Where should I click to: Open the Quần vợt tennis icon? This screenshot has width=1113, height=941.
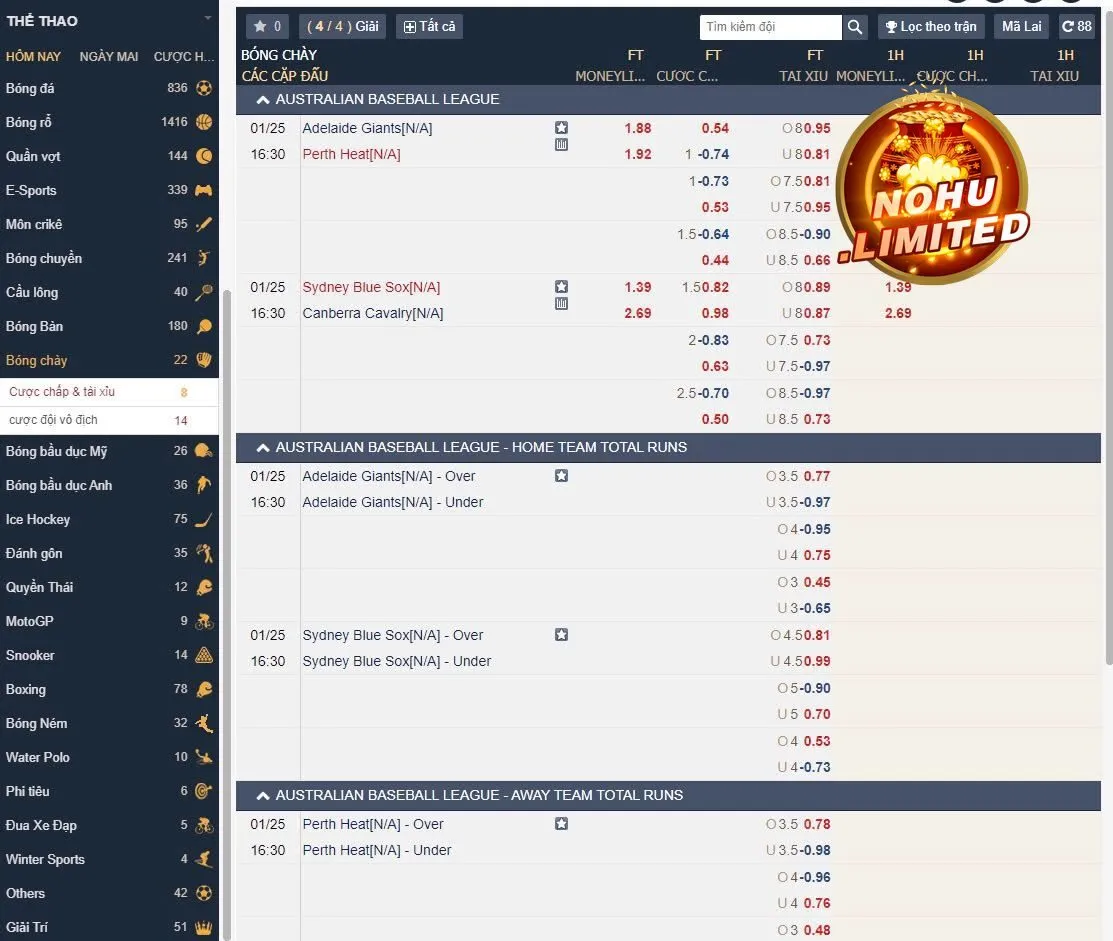click(204, 156)
